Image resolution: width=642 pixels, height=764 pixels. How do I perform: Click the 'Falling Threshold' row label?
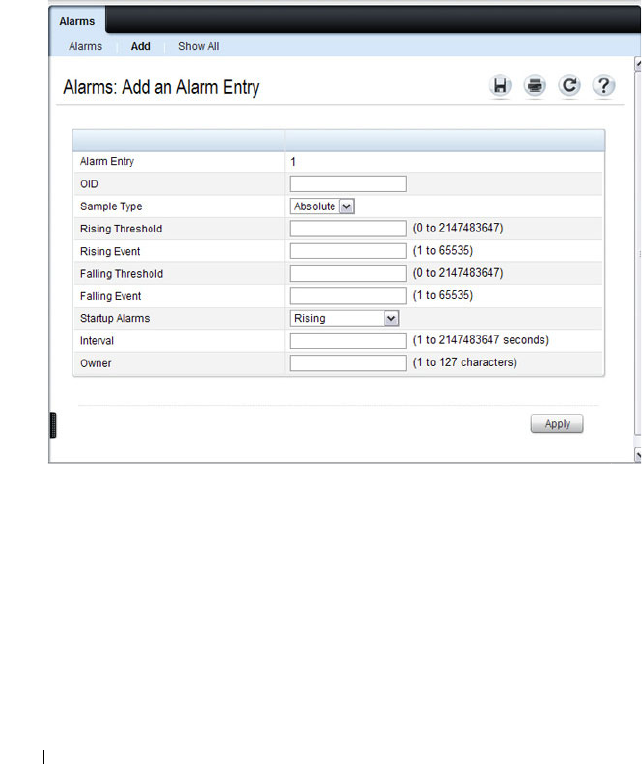pos(121,274)
